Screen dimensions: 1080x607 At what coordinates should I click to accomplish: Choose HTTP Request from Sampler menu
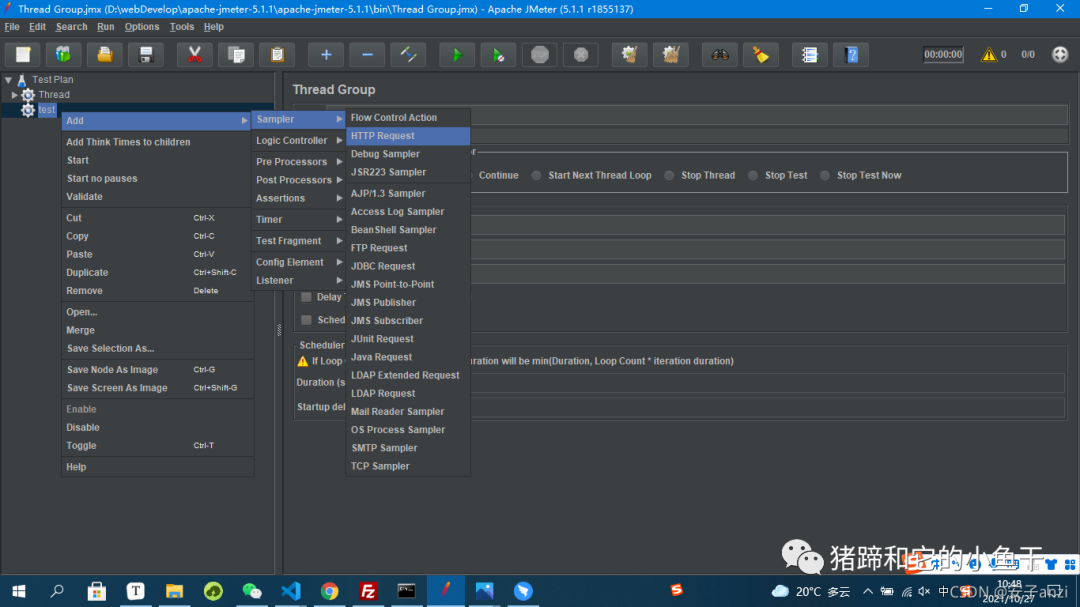coord(408,136)
